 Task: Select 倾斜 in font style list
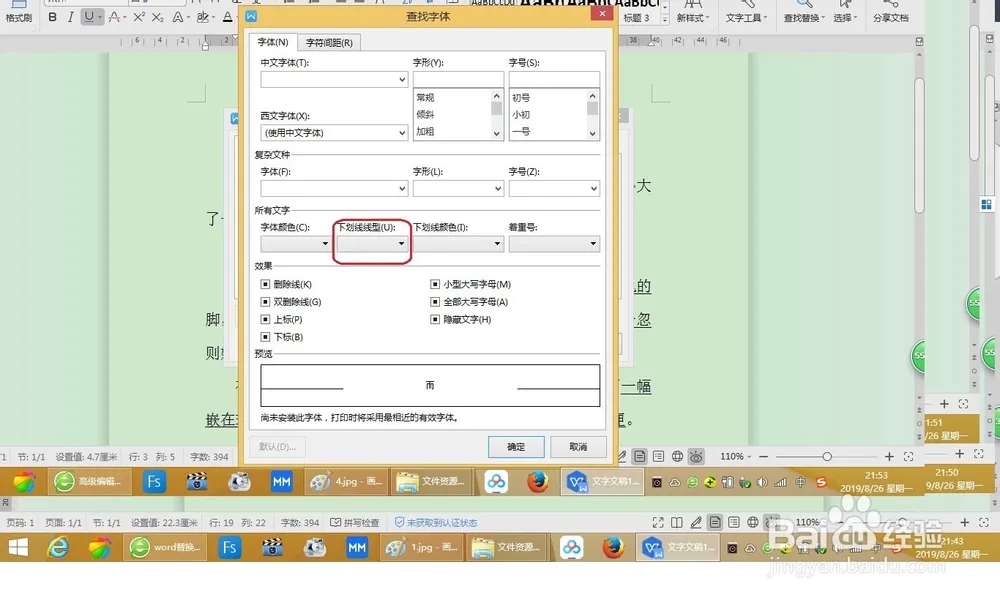(425, 115)
